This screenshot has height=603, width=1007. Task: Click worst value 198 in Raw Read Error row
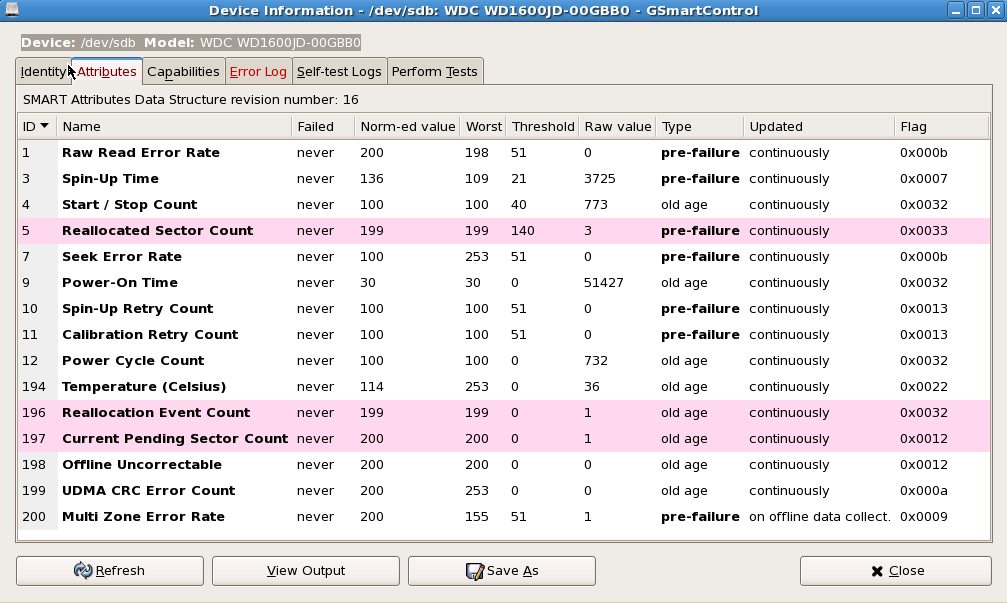coord(477,153)
